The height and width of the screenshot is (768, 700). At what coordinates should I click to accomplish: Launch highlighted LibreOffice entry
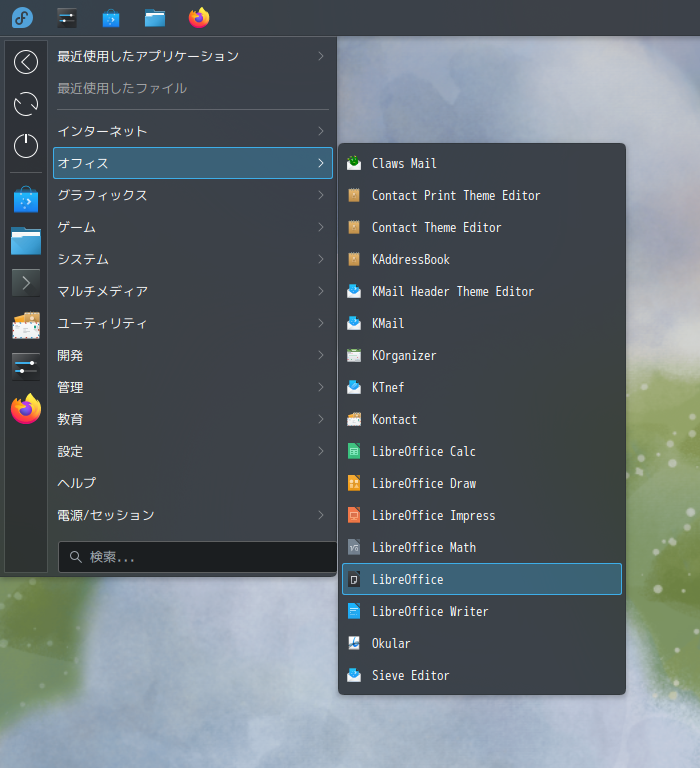pos(482,579)
